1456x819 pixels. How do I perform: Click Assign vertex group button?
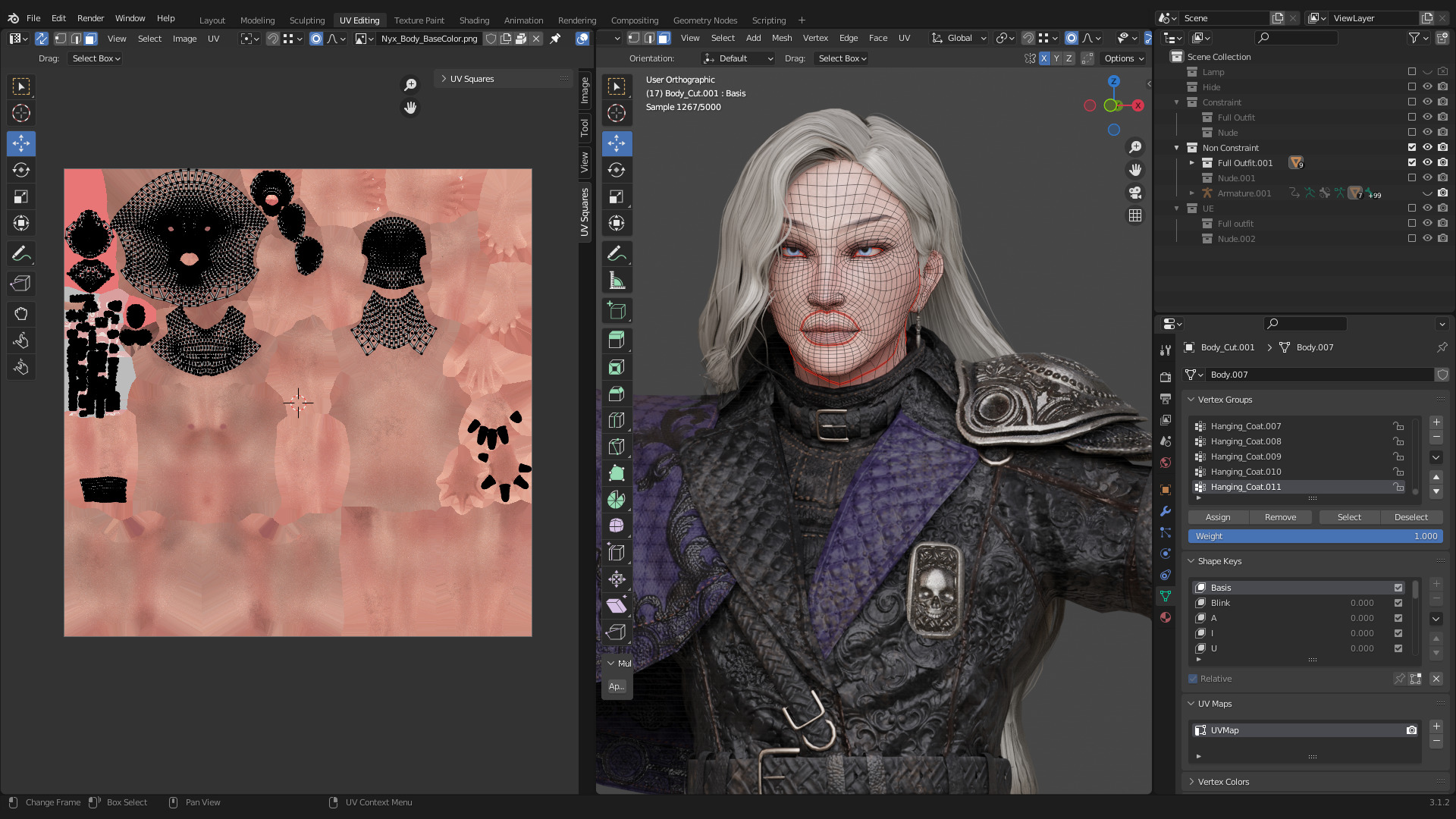coord(1218,517)
